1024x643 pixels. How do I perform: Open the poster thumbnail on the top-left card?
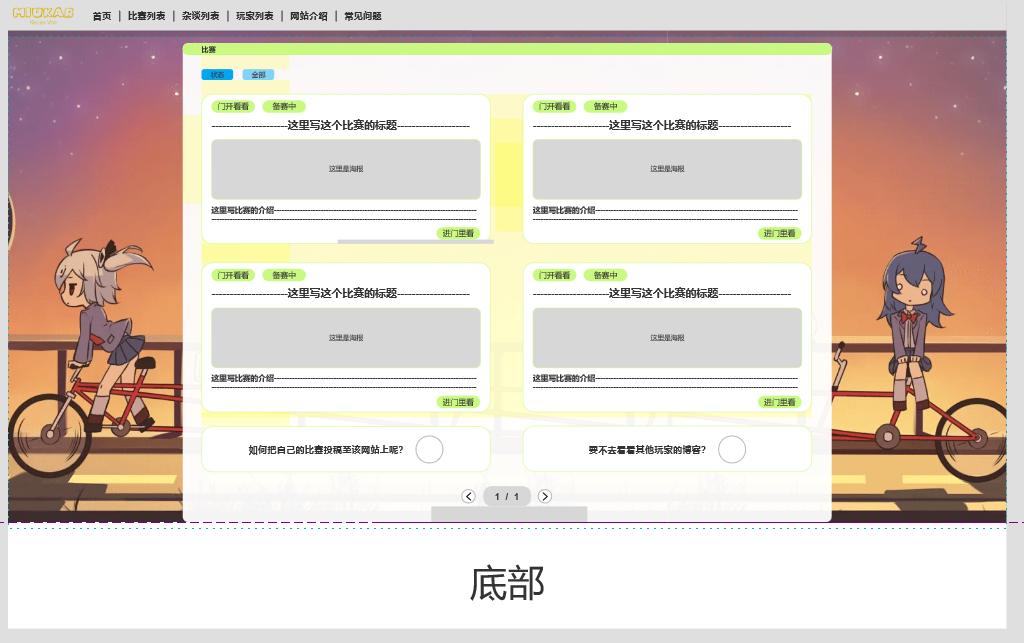(346, 169)
